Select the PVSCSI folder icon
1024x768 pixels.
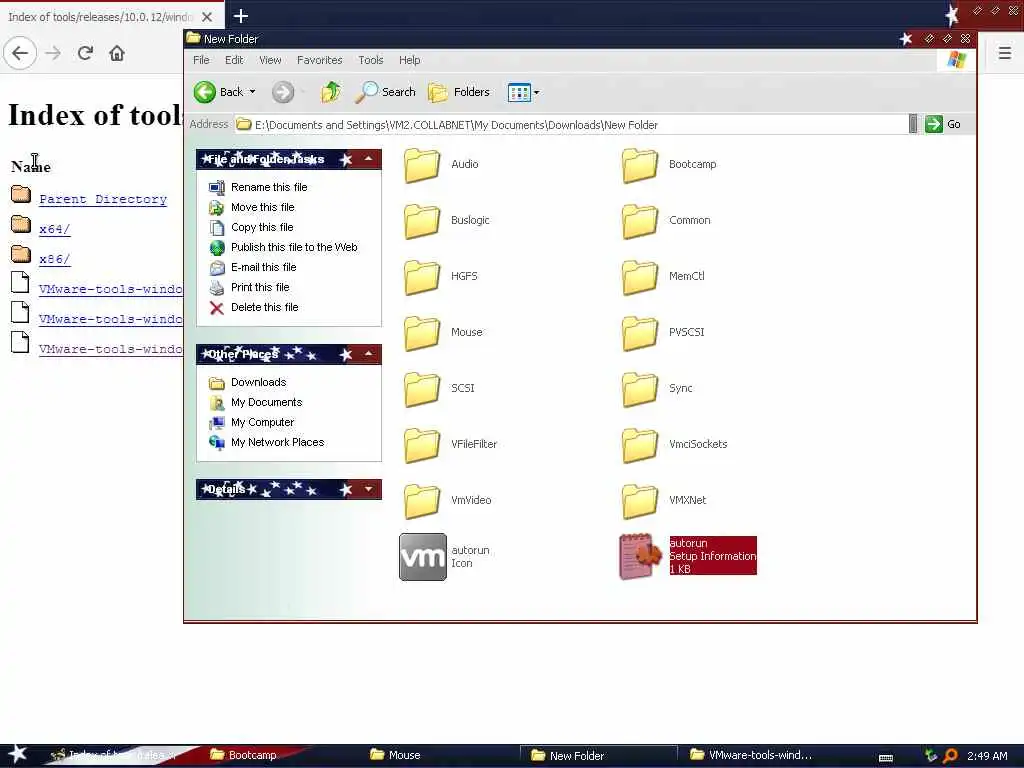click(640, 332)
